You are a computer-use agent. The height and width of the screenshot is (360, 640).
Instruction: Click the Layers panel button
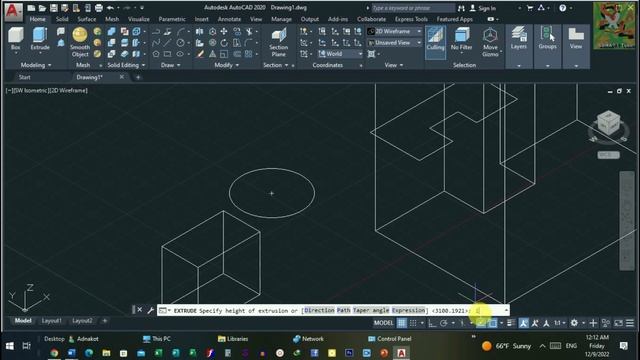point(519,39)
